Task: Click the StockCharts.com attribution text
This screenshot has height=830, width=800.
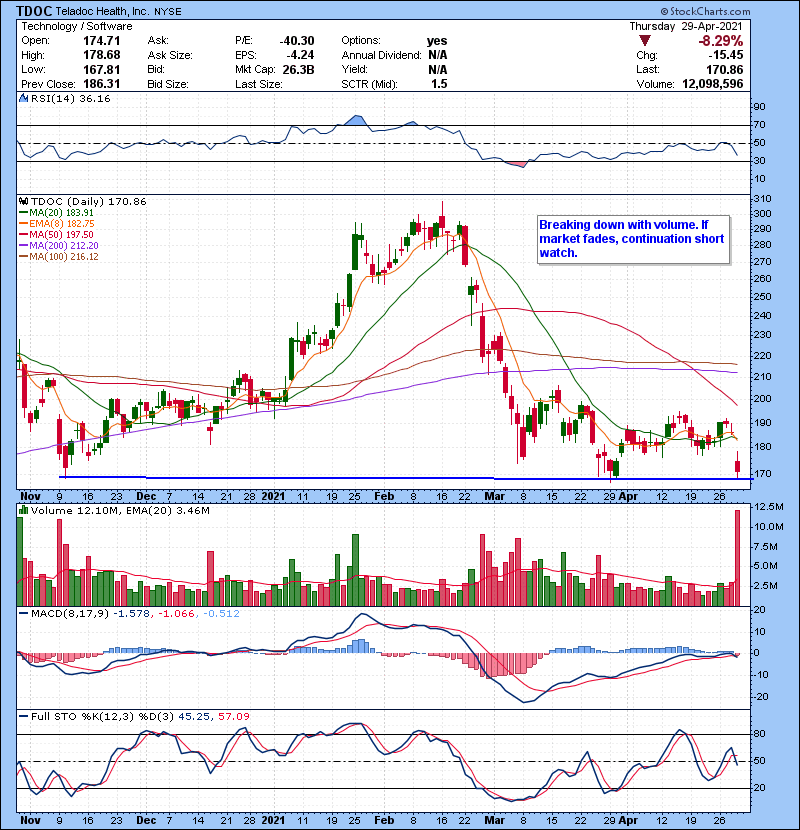Action: click(705, 11)
